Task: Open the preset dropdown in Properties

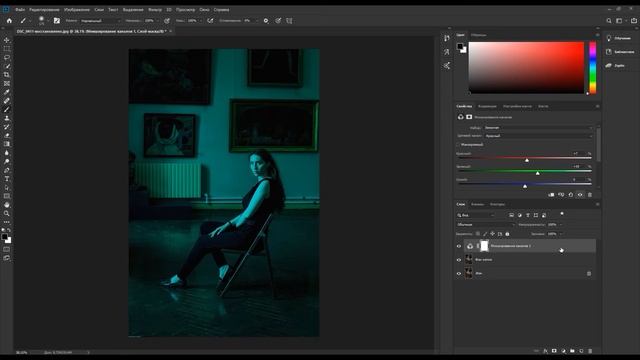Action: pos(538,128)
